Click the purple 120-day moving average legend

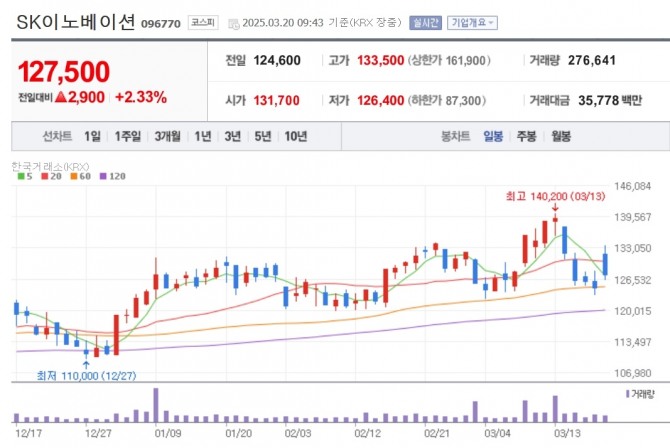point(112,176)
